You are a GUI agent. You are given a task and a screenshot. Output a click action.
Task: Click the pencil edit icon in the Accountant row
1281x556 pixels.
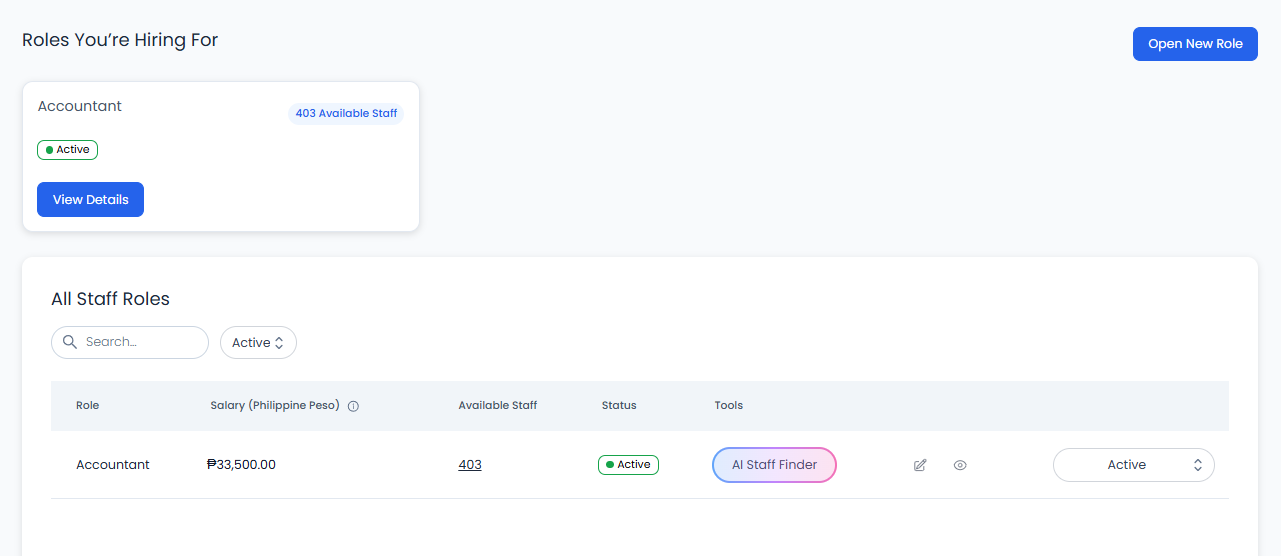[920, 465]
